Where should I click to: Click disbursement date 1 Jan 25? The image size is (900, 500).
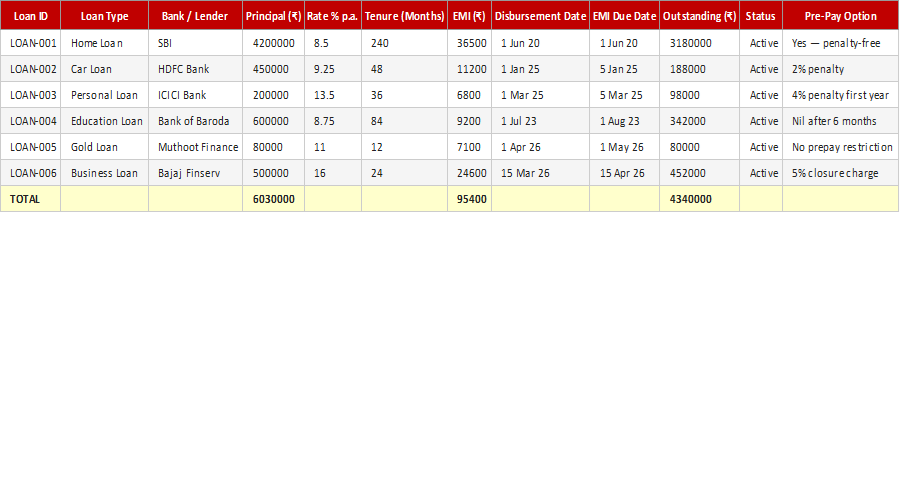[x=540, y=69]
